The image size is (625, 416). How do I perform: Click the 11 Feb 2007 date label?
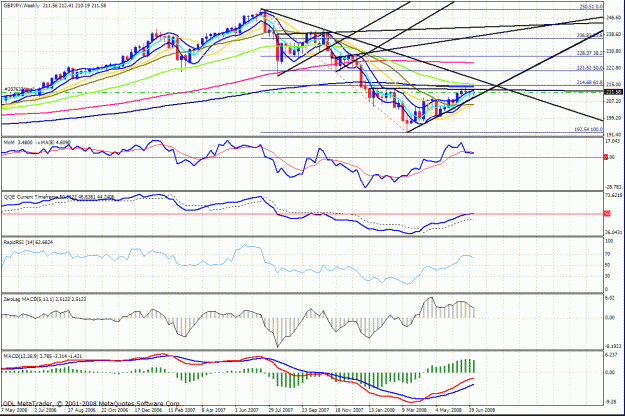point(181,410)
